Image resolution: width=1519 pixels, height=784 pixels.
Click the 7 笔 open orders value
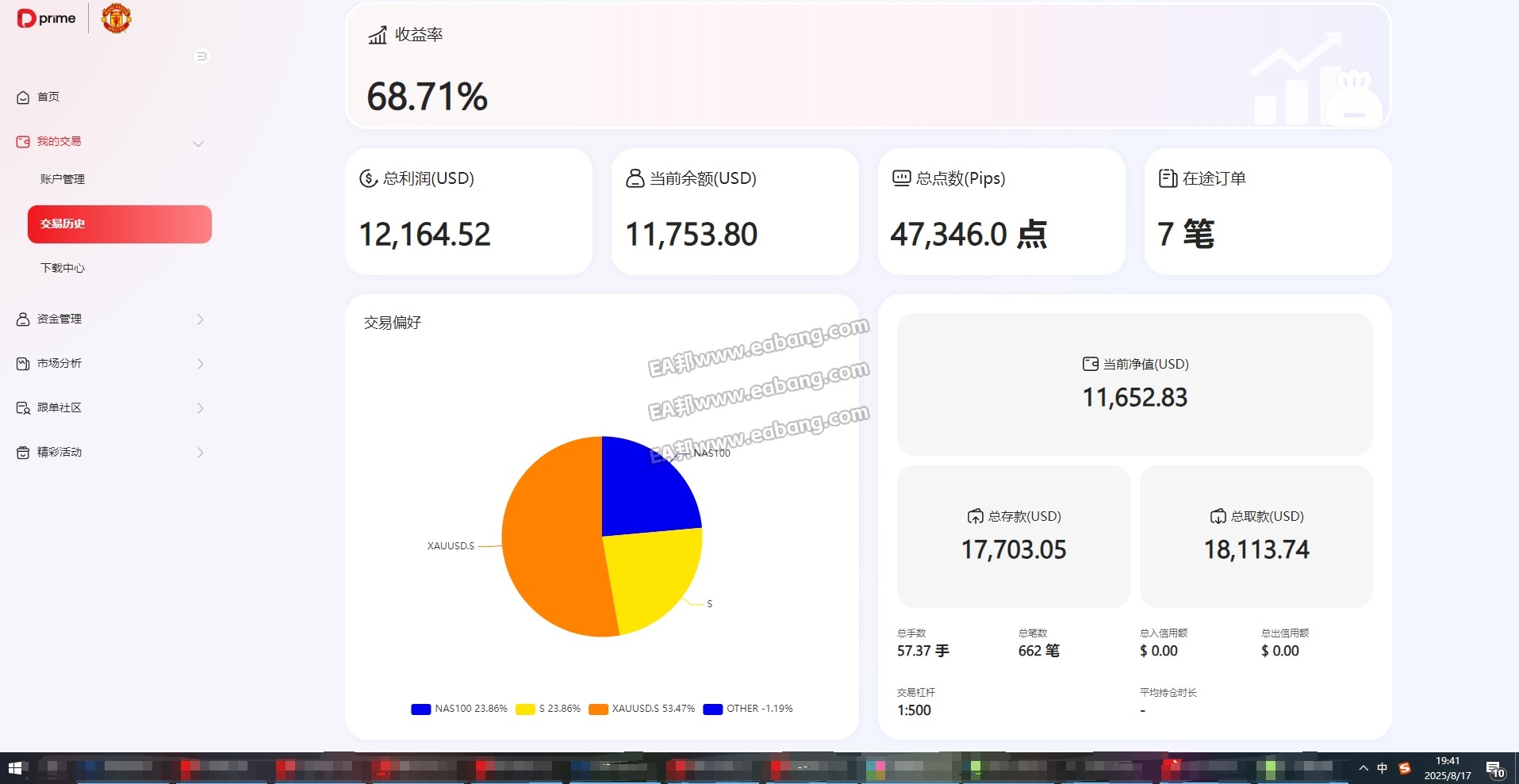[1185, 235]
